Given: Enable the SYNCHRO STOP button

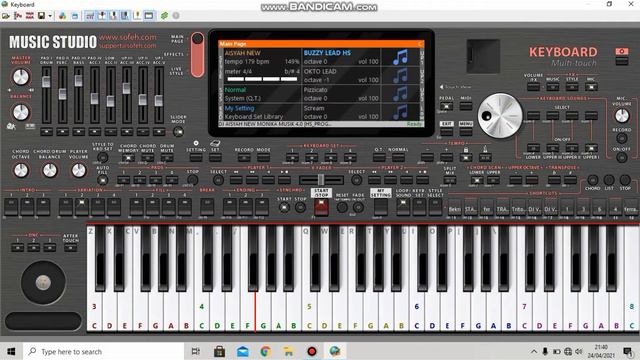Looking at the screenshot, I should click(300, 207).
